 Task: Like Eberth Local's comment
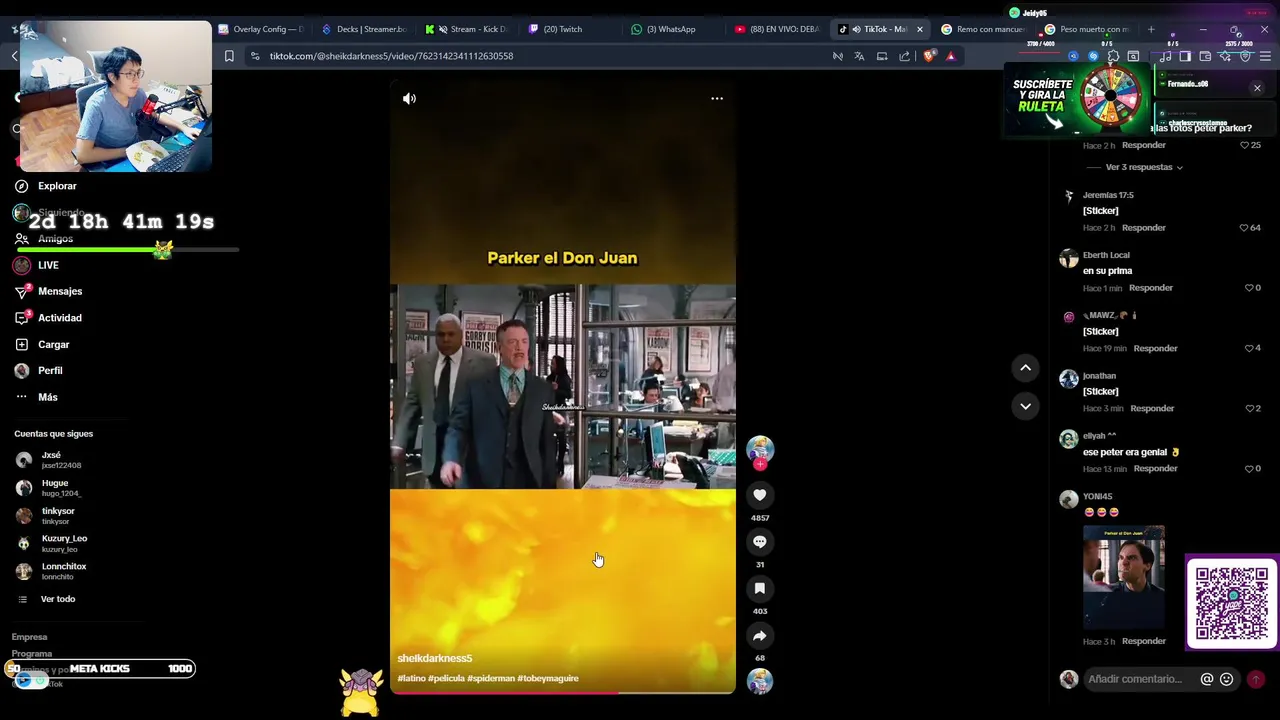pyautogui.click(x=1249, y=288)
